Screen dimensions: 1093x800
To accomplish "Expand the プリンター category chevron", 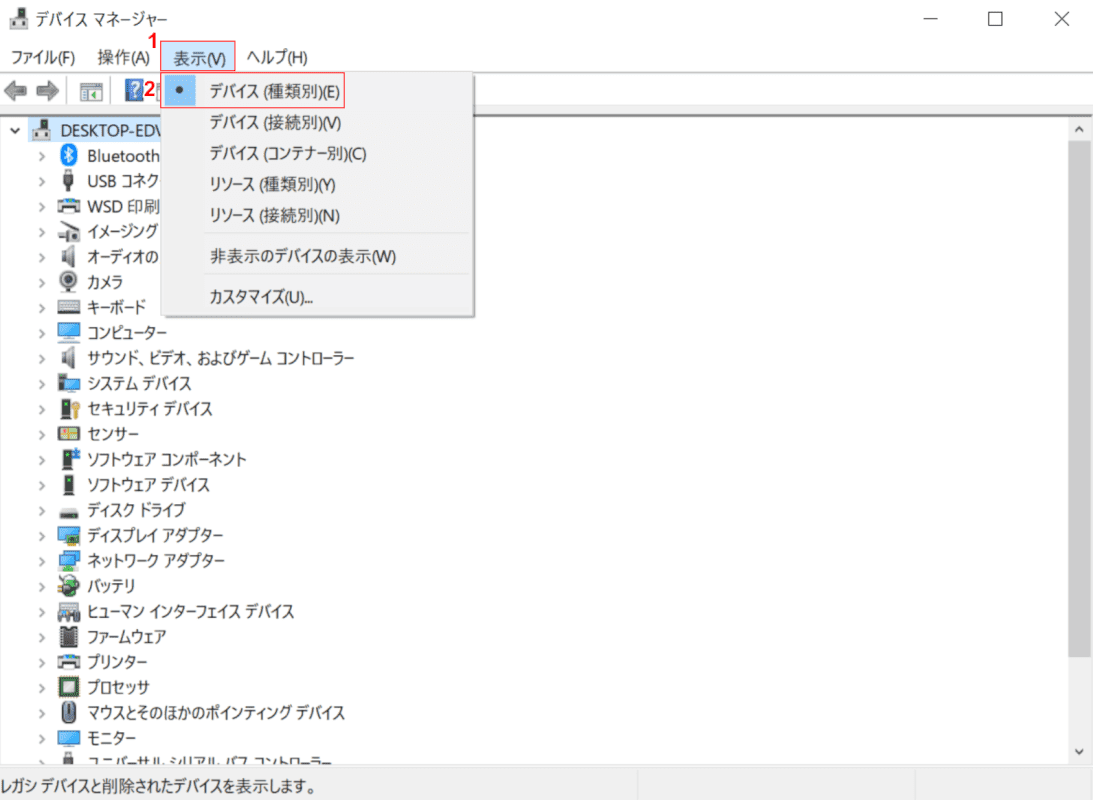I will pyautogui.click(x=42, y=662).
